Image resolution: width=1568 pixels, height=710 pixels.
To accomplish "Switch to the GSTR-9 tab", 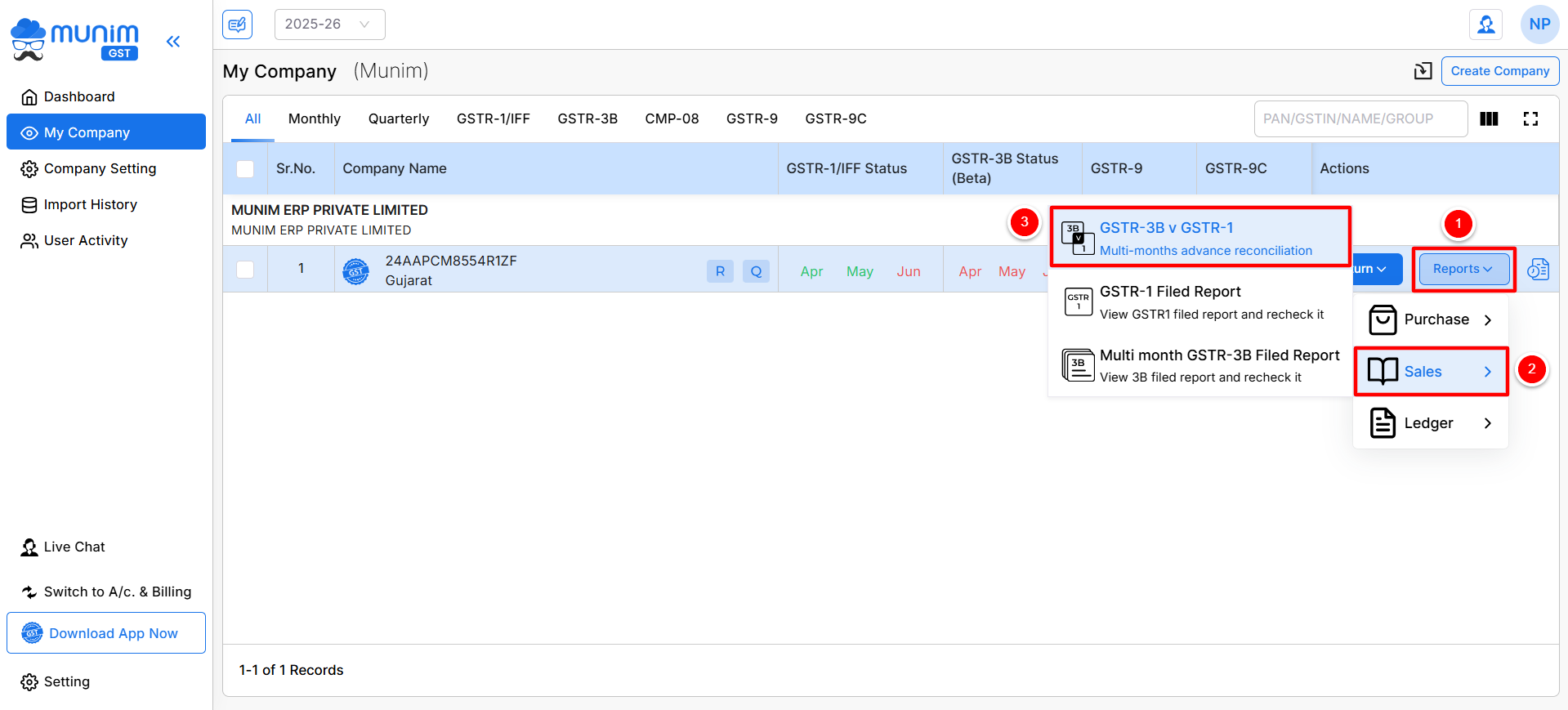I will point(752,119).
